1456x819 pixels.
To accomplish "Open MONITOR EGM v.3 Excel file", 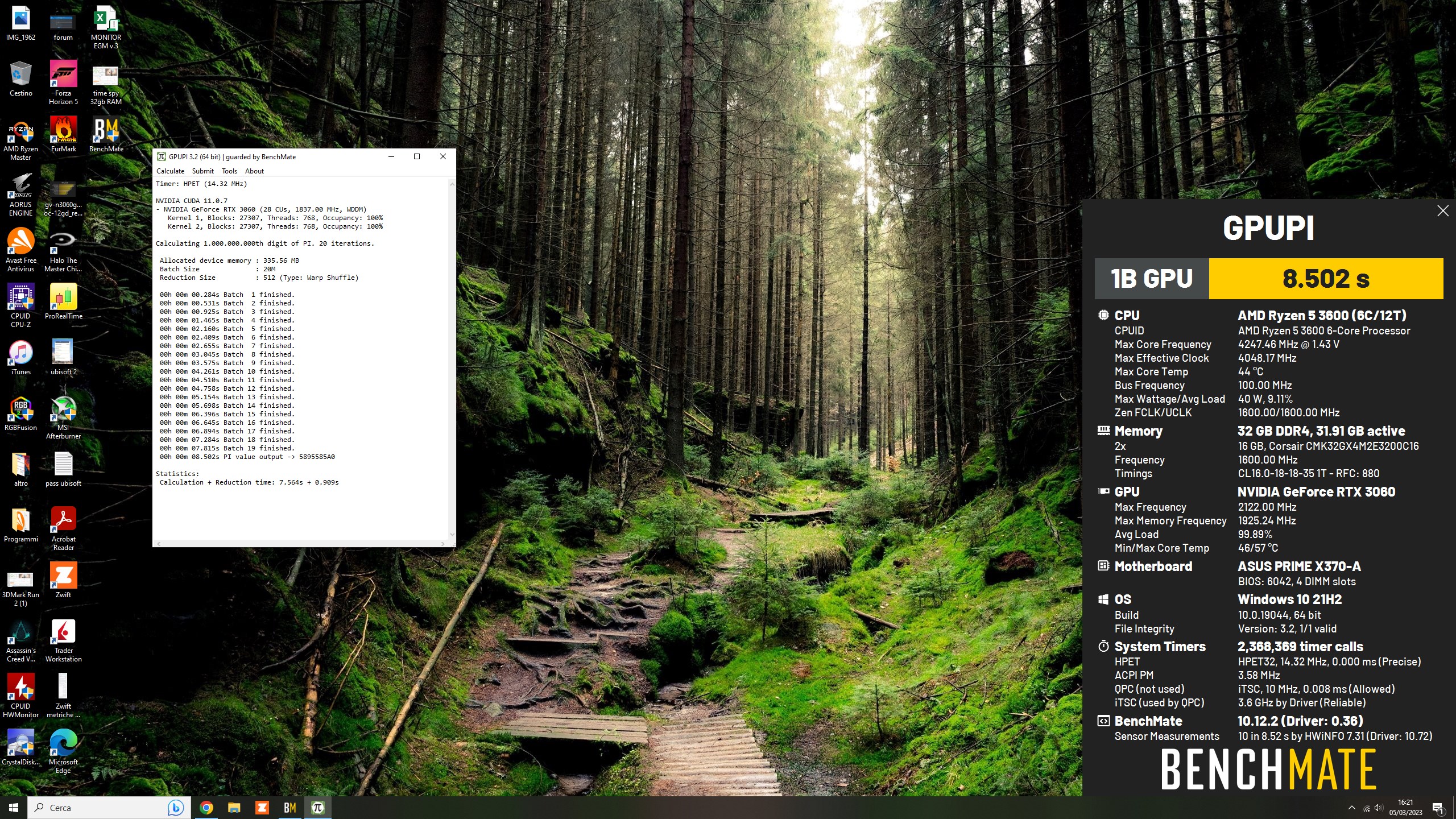I will (106, 27).
